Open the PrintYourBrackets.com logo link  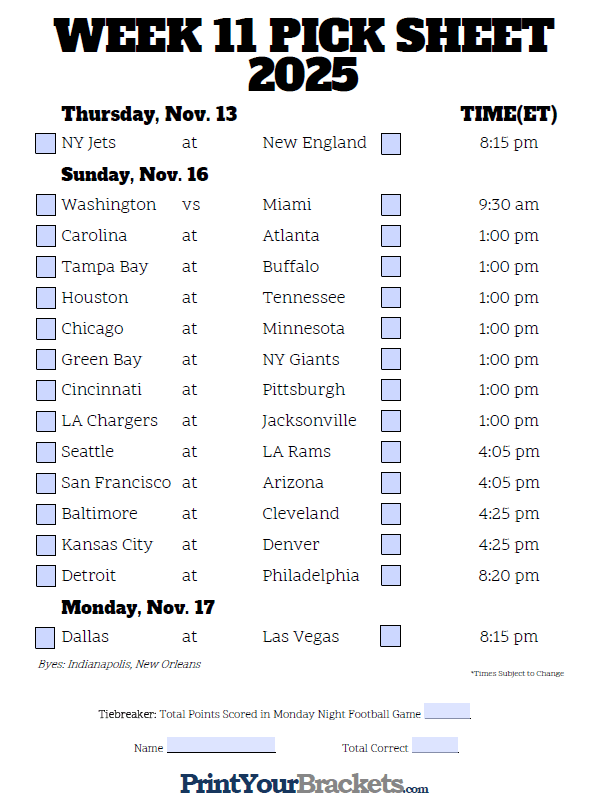304,783
